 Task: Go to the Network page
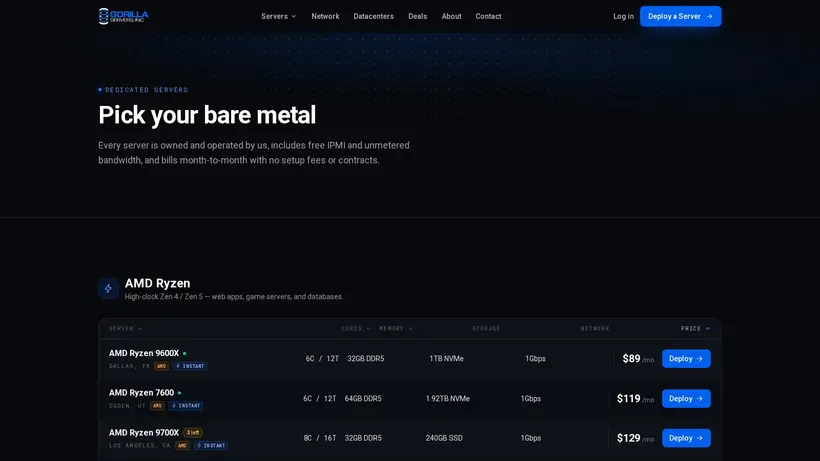tap(325, 16)
